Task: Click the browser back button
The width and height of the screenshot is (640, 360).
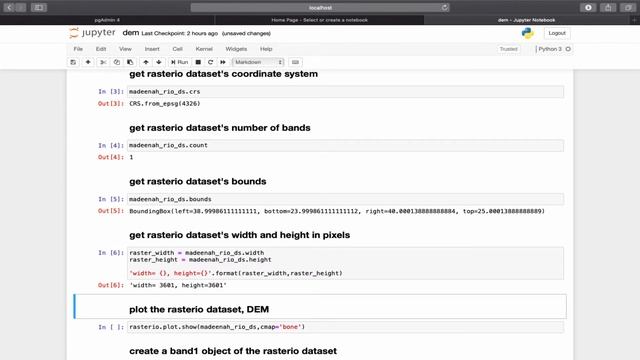Action: click(9, 7)
